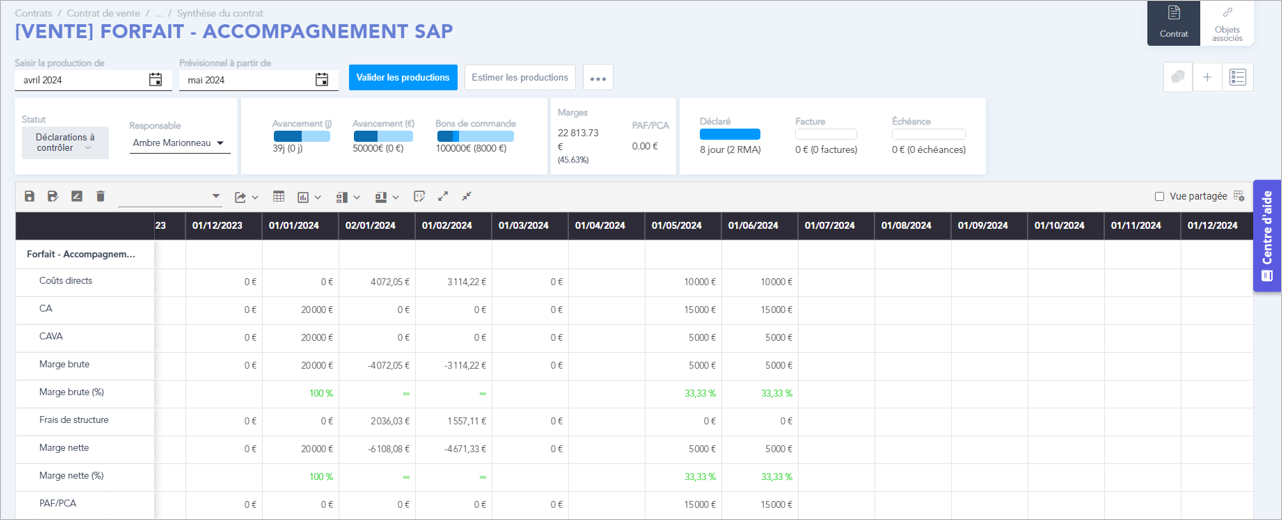The image size is (1282, 520).
Task: Select the 01/01/2024 column header
Action: [300, 226]
